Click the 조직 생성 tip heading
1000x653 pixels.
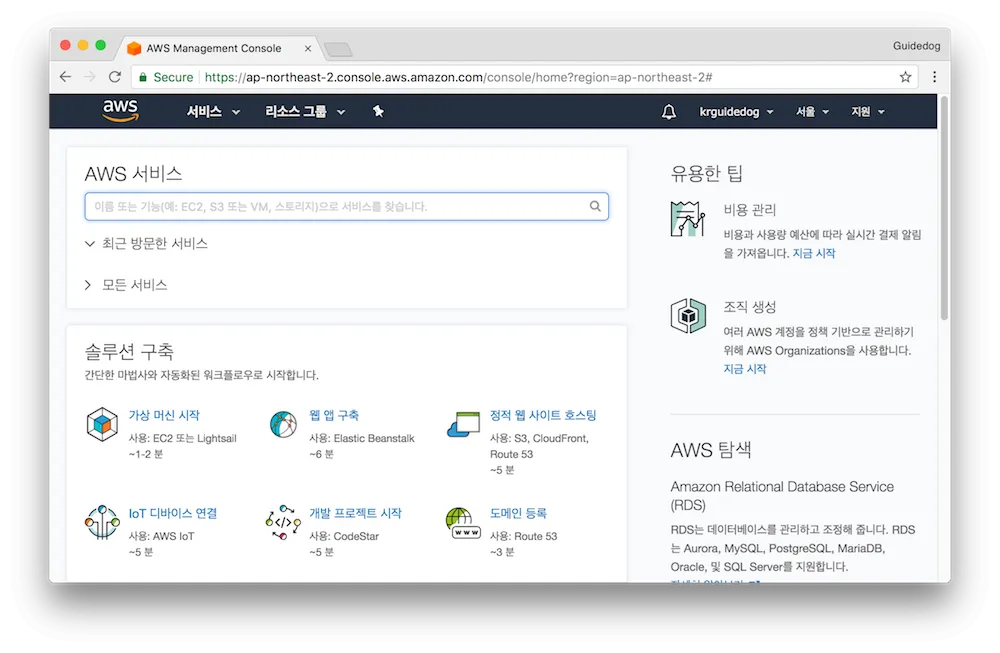point(749,307)
